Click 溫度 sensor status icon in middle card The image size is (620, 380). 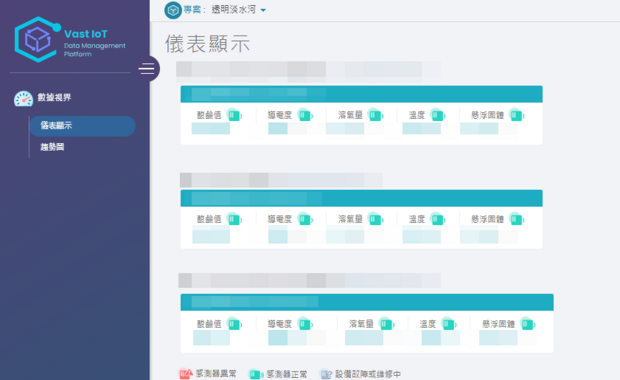[x=437, y=219]
